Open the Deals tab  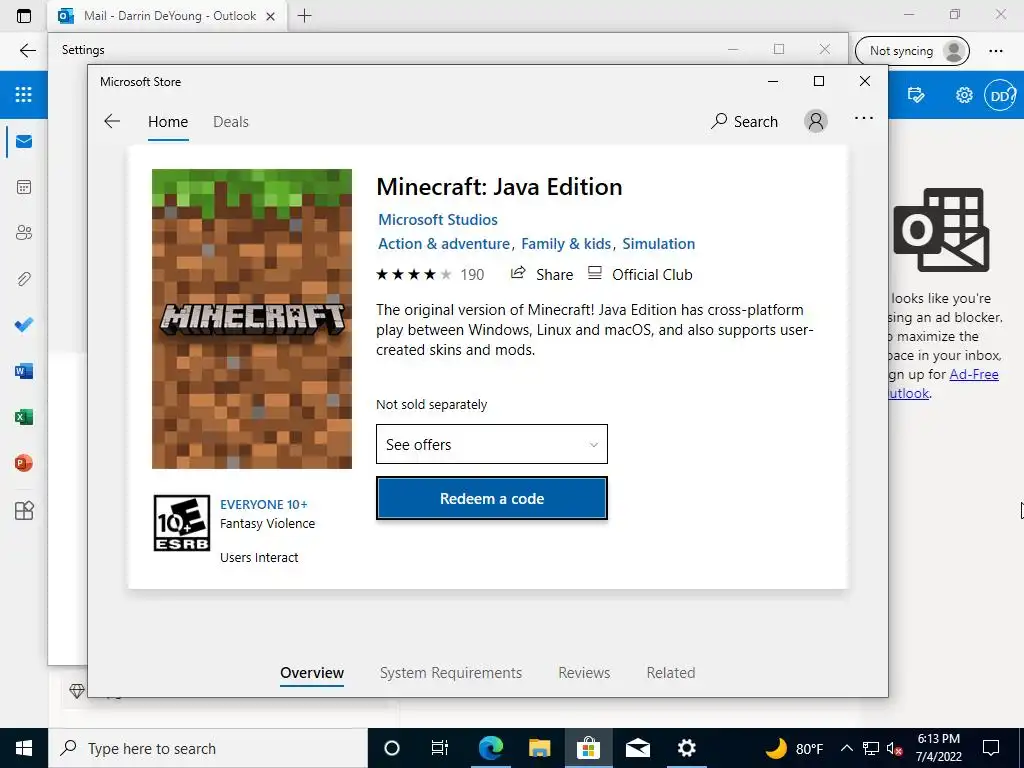[x=231, y=122]
